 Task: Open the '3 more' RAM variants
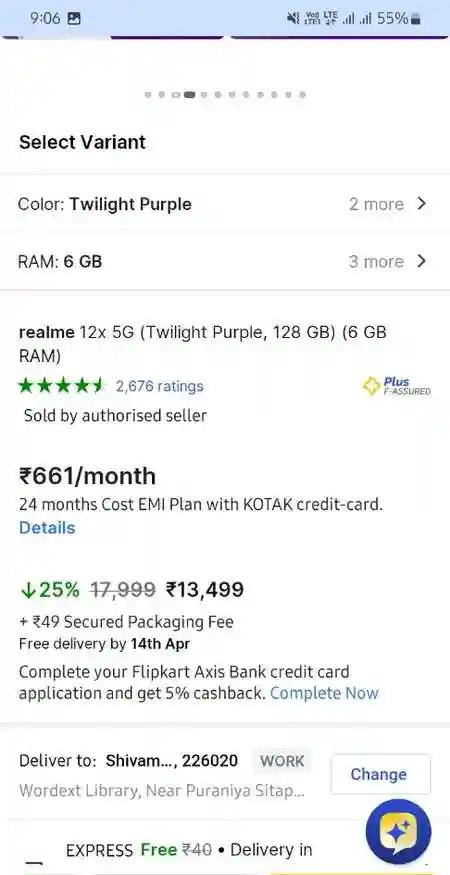[x=376, y=262]
